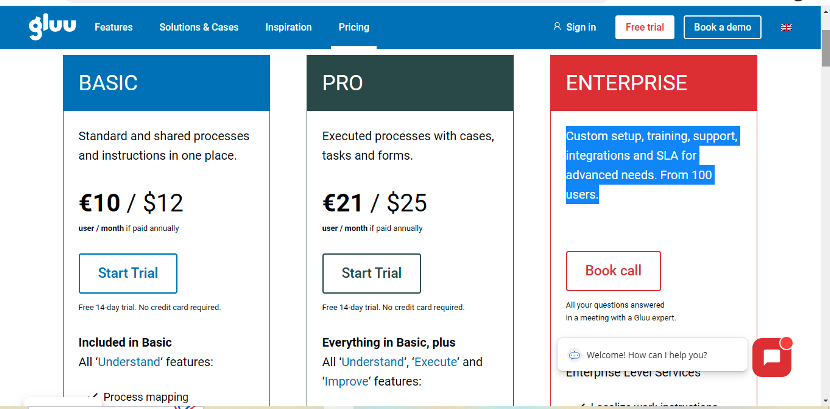Click the chatbot icon in welcome message
This screenshot has height=409, width=830.
pyautogui.click(x=574, y=355)
